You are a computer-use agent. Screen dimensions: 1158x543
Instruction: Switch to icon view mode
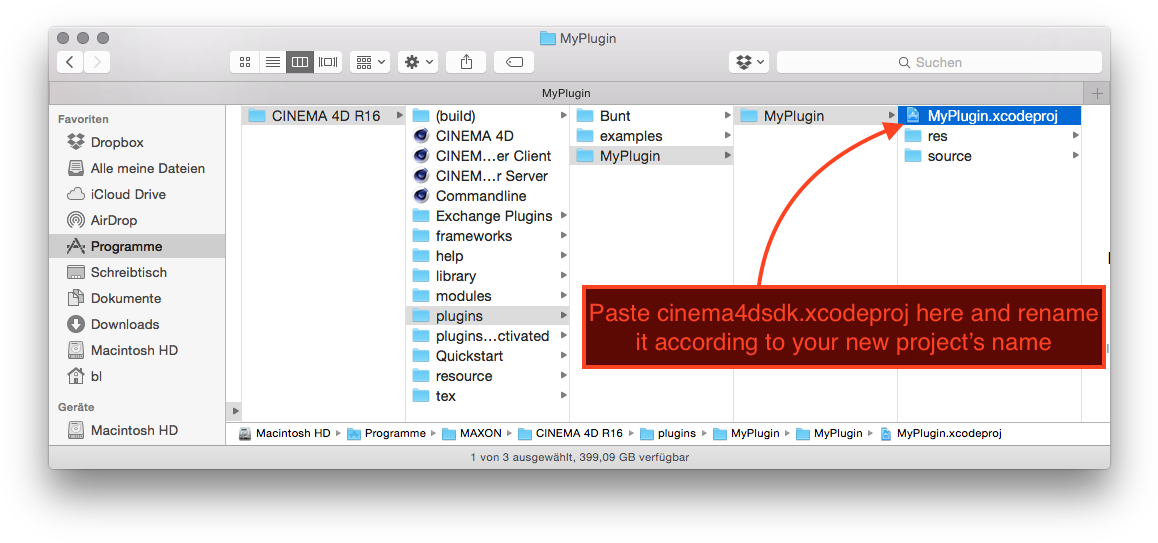tap(245, 62)
